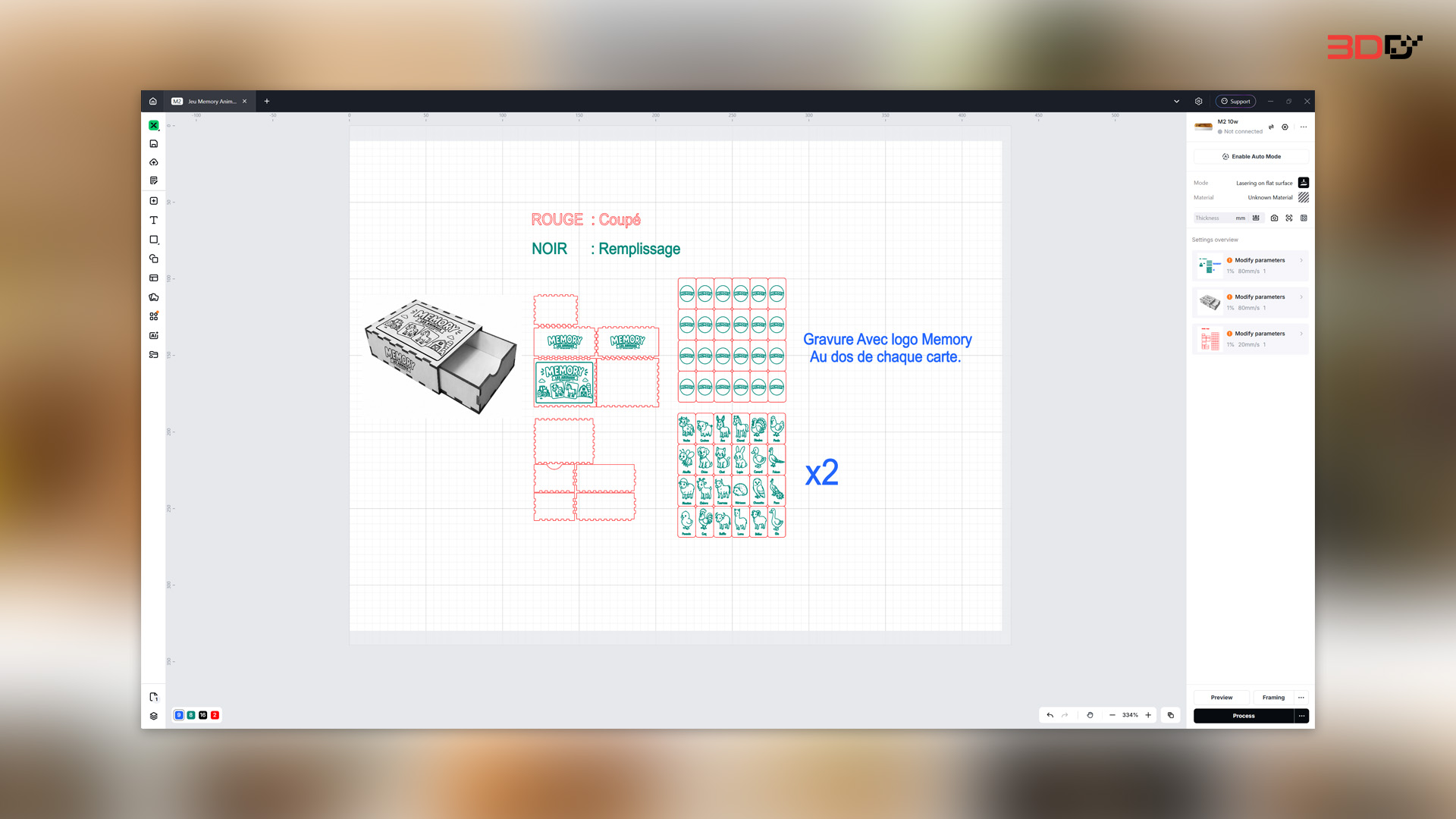The width and height of the screenshot is (1456, 819).
Task: Open the project files folder icon
Action: 154,355
